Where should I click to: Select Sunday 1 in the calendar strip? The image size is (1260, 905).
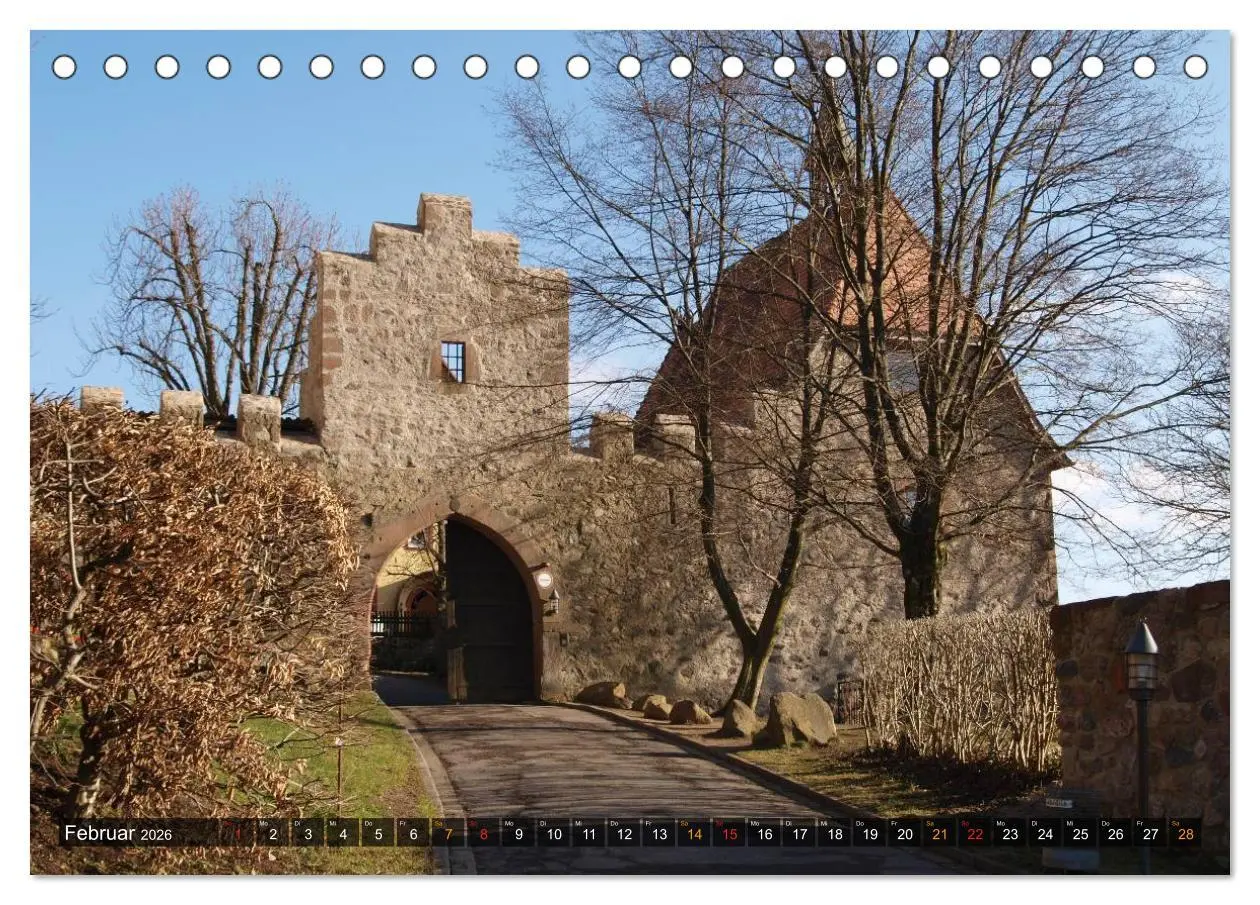pyautogui.click(x=237, y=833)
